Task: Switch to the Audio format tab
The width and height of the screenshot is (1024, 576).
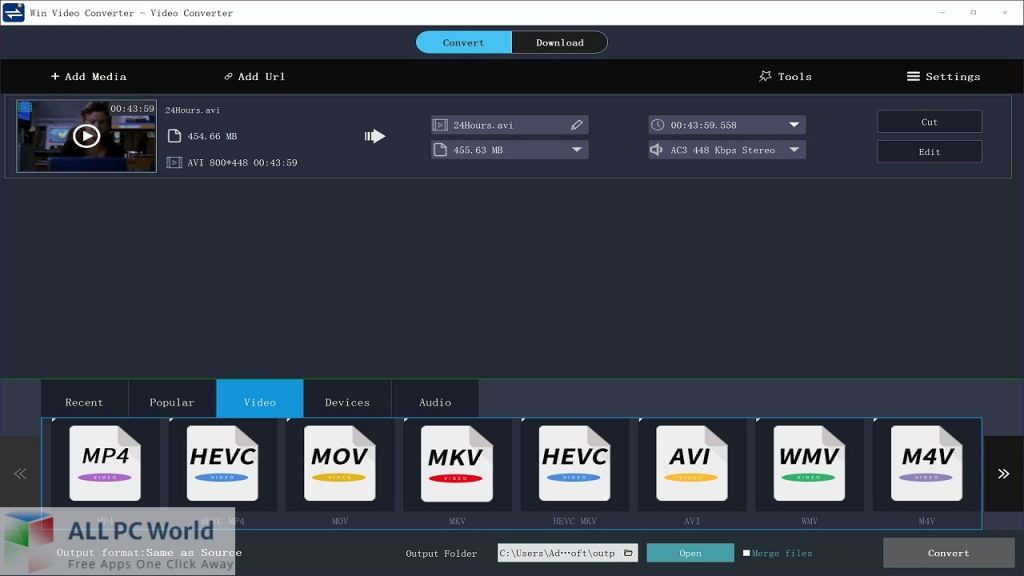Action: (435, 402)
